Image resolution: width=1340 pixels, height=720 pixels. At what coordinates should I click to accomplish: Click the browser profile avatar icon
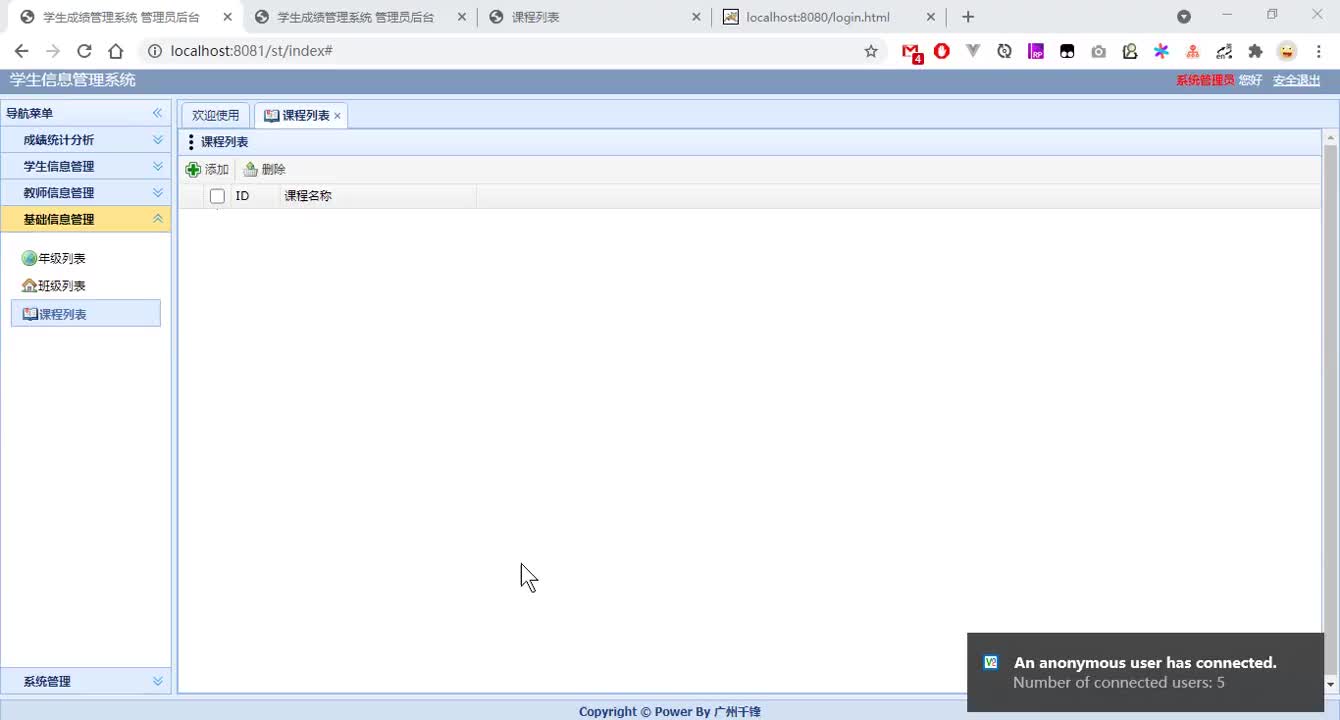pyautogui.click(x=1287, y=51)
